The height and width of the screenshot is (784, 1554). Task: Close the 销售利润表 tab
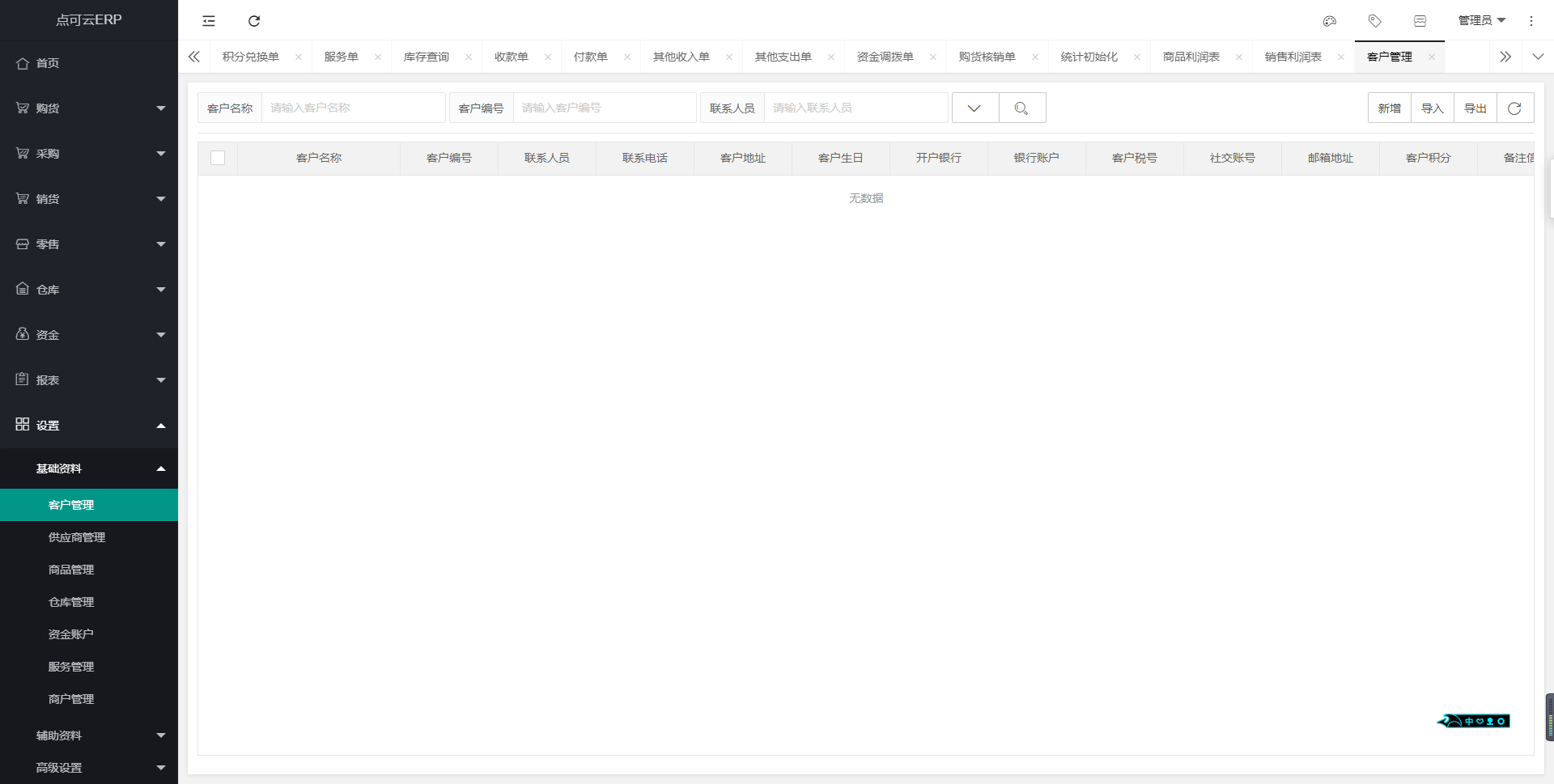tap(1343, 57)
